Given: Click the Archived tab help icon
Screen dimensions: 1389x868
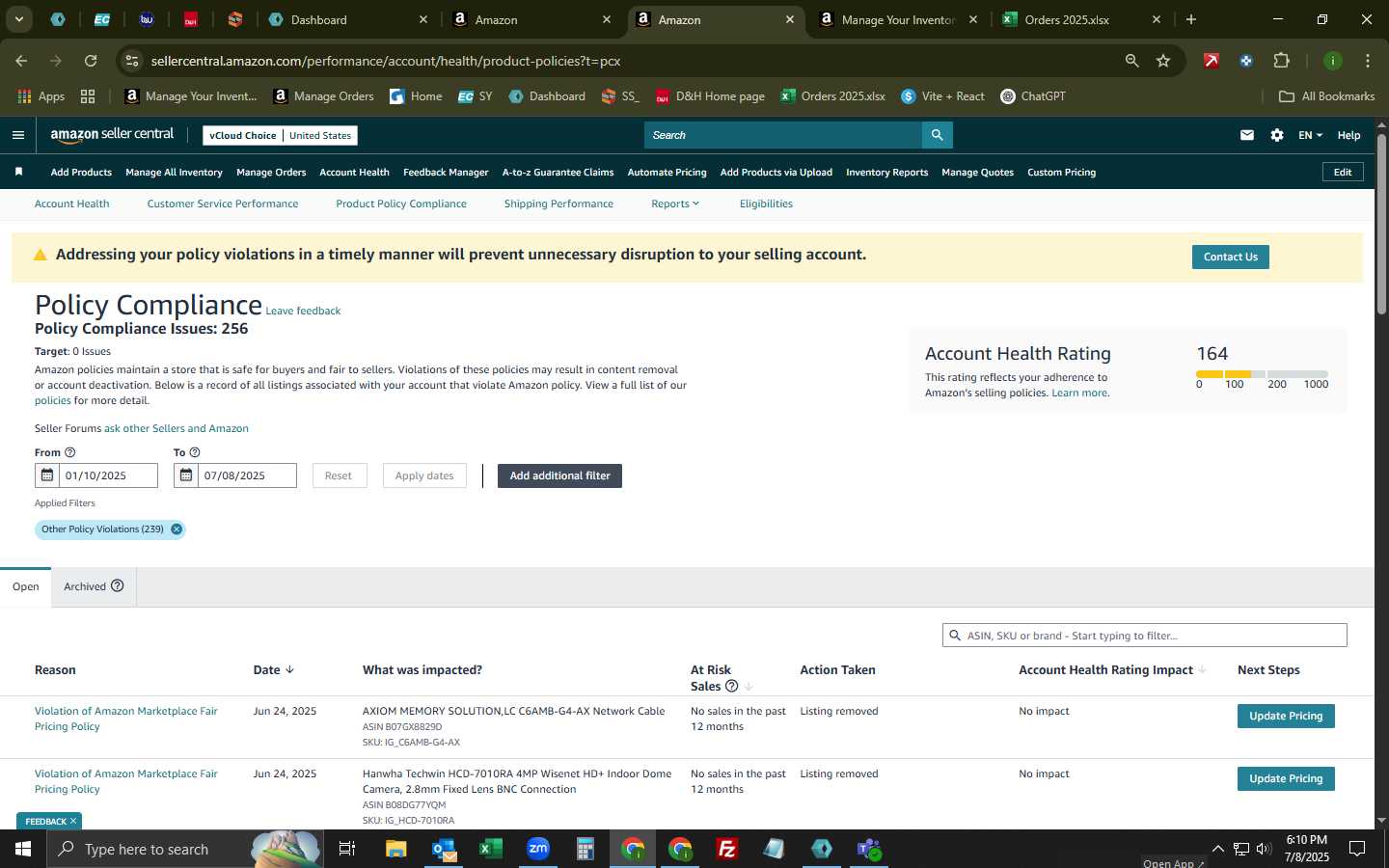Looking at the screenshot, I should tap(118, 586).
